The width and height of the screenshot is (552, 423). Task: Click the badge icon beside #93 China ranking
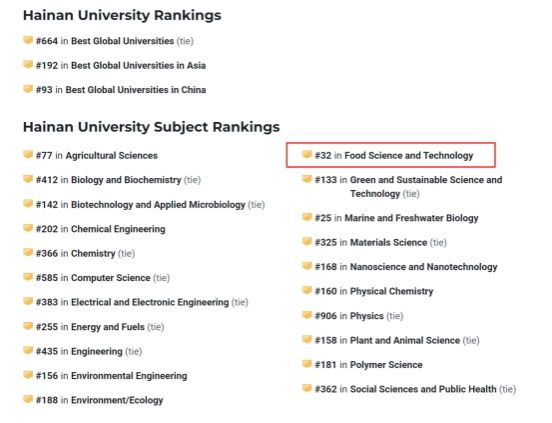tap(28, 89)
